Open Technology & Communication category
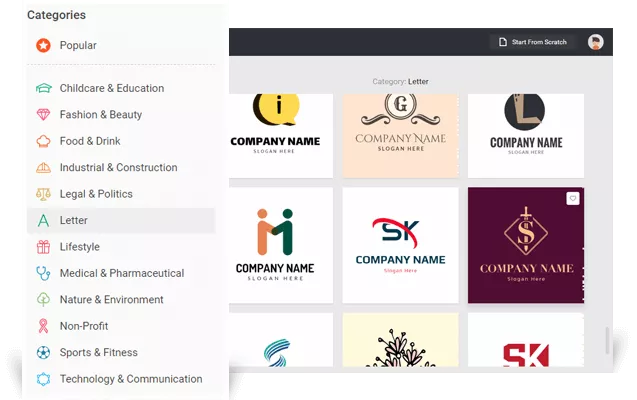Screen dimensions: 637x400 click(130, 379)
